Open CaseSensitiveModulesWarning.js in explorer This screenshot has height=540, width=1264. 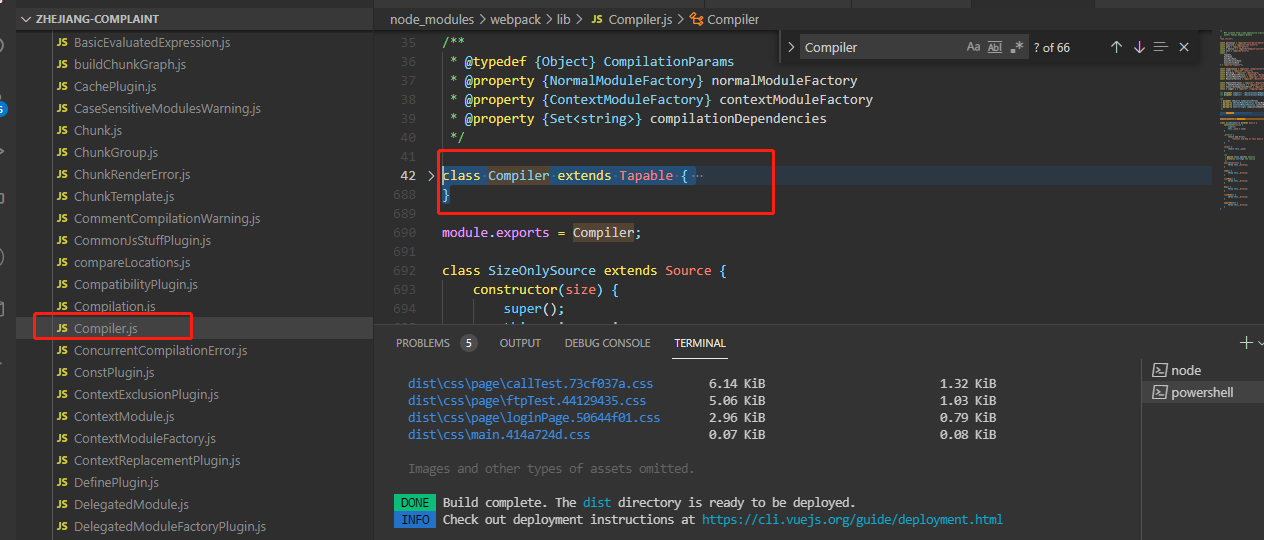pyautogui.click(x=167, y=109)
